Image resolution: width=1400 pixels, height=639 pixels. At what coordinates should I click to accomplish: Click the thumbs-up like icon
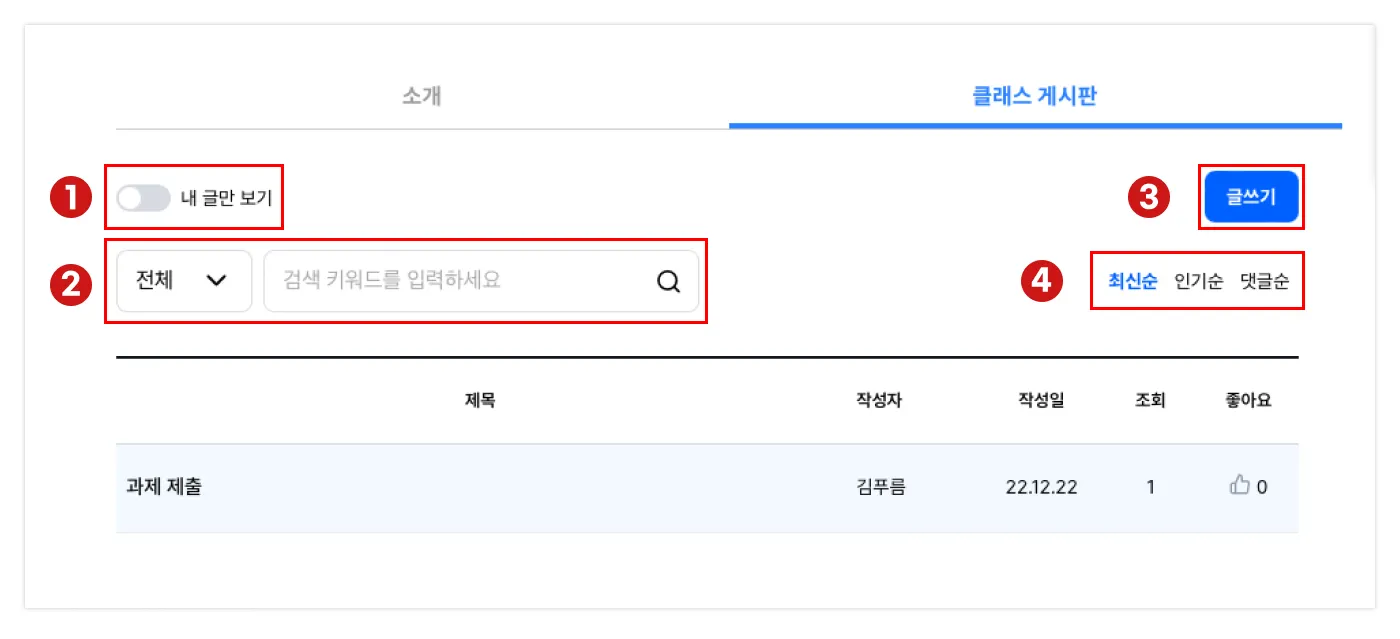click(x=1240, y=486)
